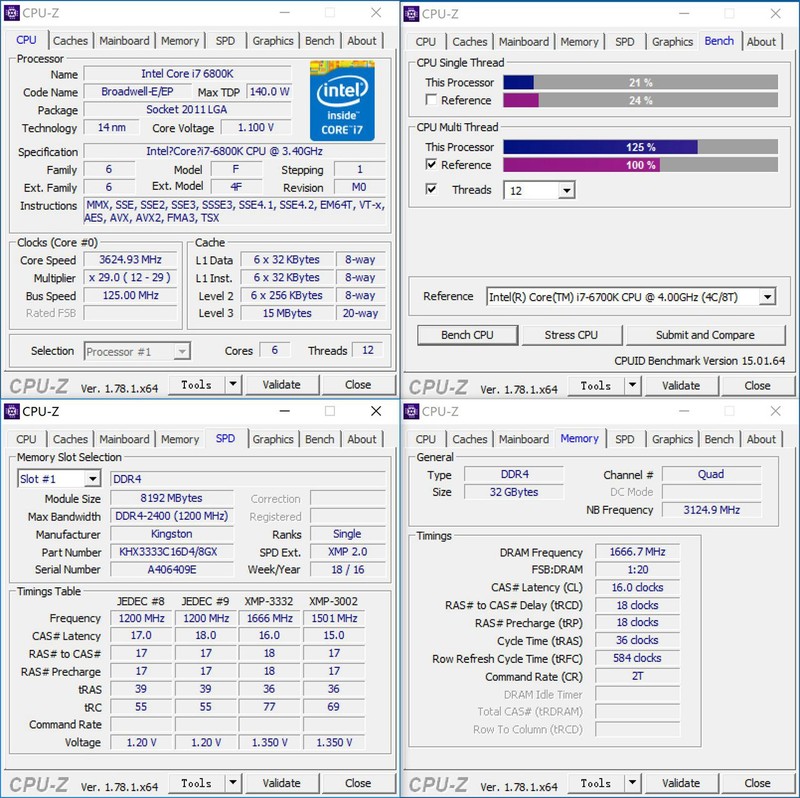Click the Bench CPU button

click(x=467, y=335)
